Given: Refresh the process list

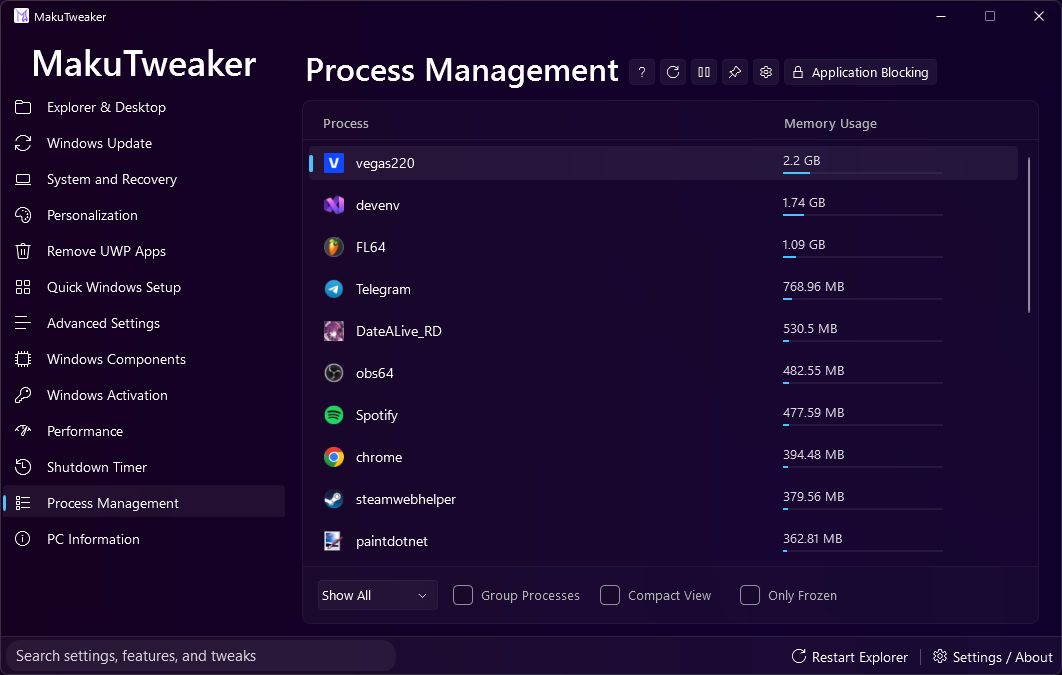Looking at the screenshot, I should coord(673,72).
